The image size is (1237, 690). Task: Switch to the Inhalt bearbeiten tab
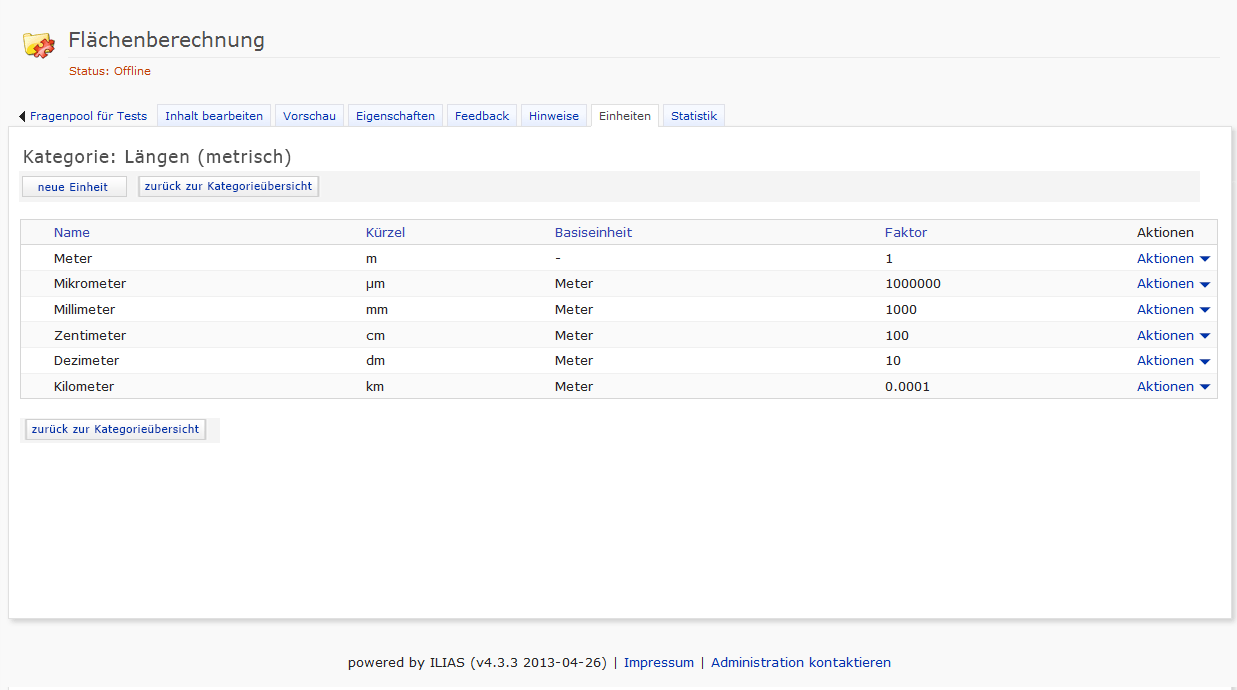click(x=214, y=116)
